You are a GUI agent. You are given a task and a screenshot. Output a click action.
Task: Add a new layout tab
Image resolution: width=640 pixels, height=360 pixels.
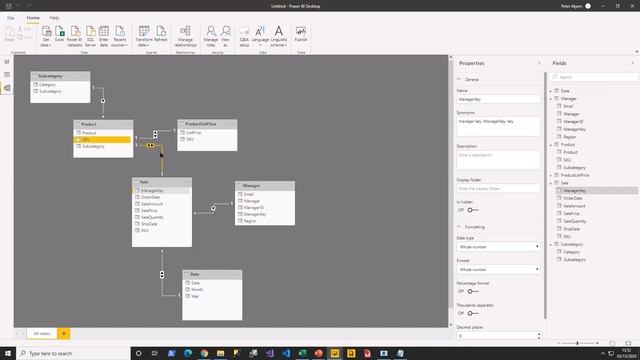coord(64,333)
